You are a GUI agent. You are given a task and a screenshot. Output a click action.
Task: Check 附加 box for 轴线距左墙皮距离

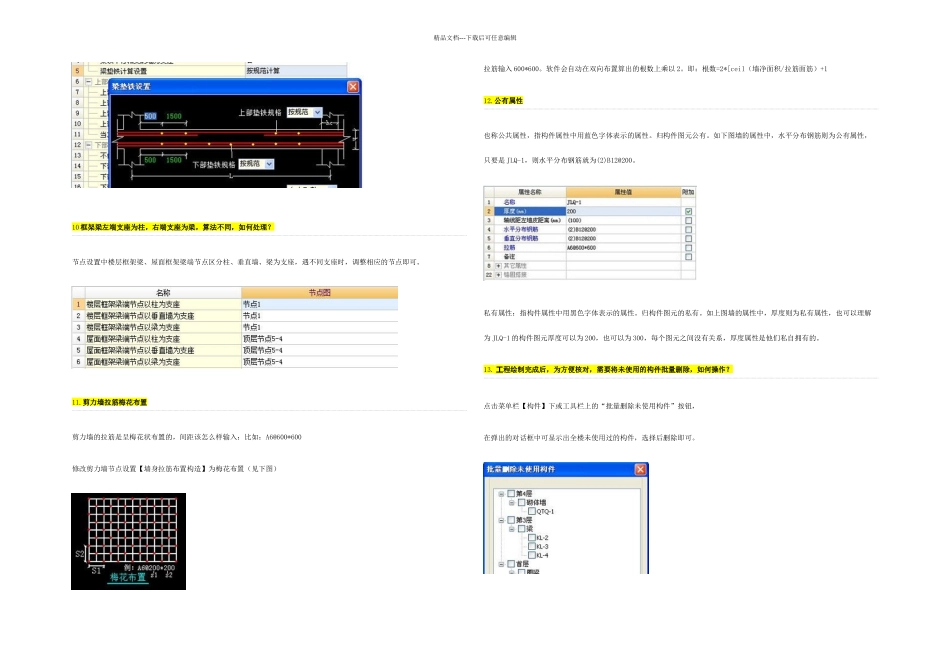688,221
